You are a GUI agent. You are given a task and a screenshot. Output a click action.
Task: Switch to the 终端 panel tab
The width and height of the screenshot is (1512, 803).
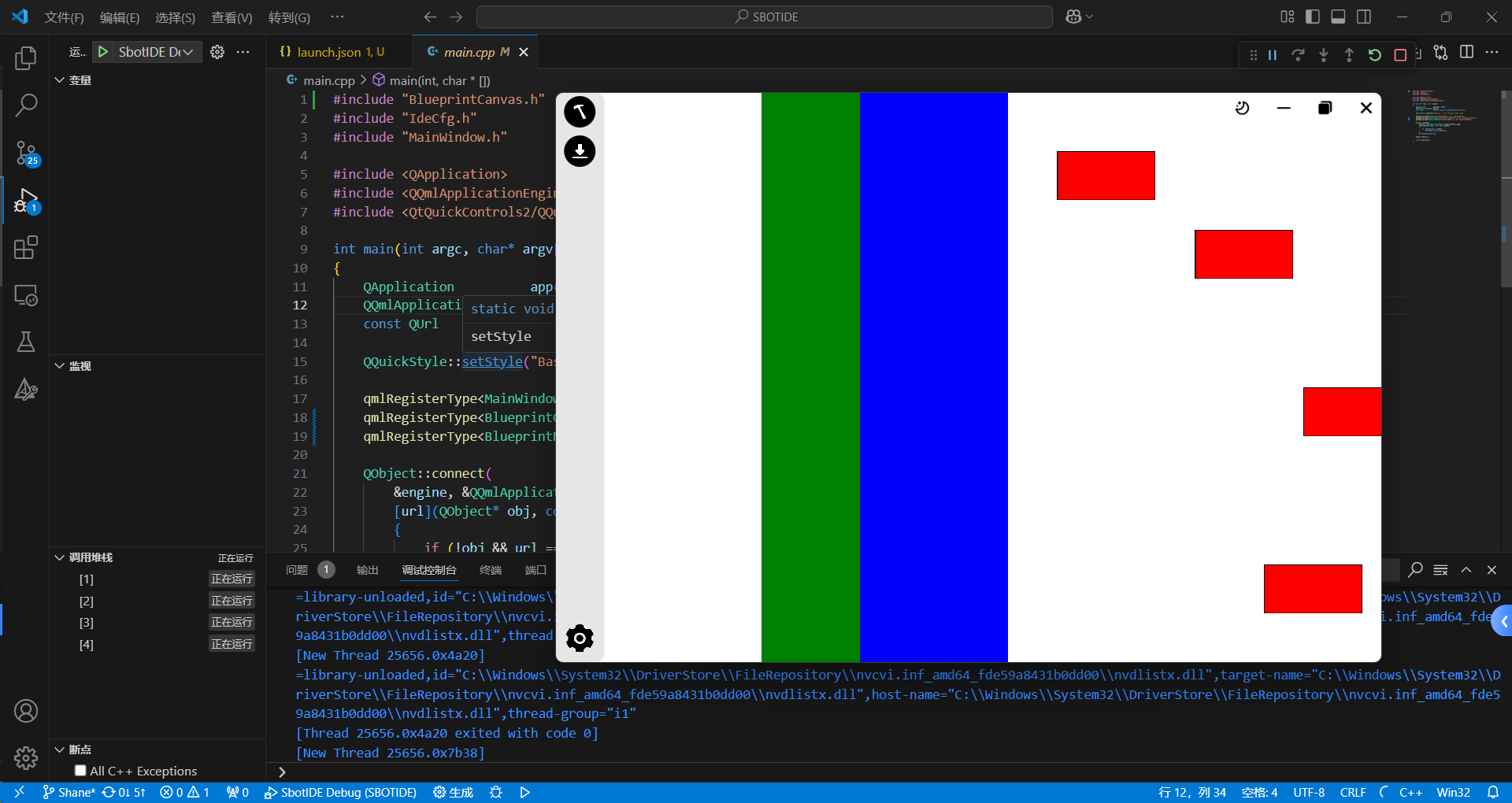pos(491,570)
